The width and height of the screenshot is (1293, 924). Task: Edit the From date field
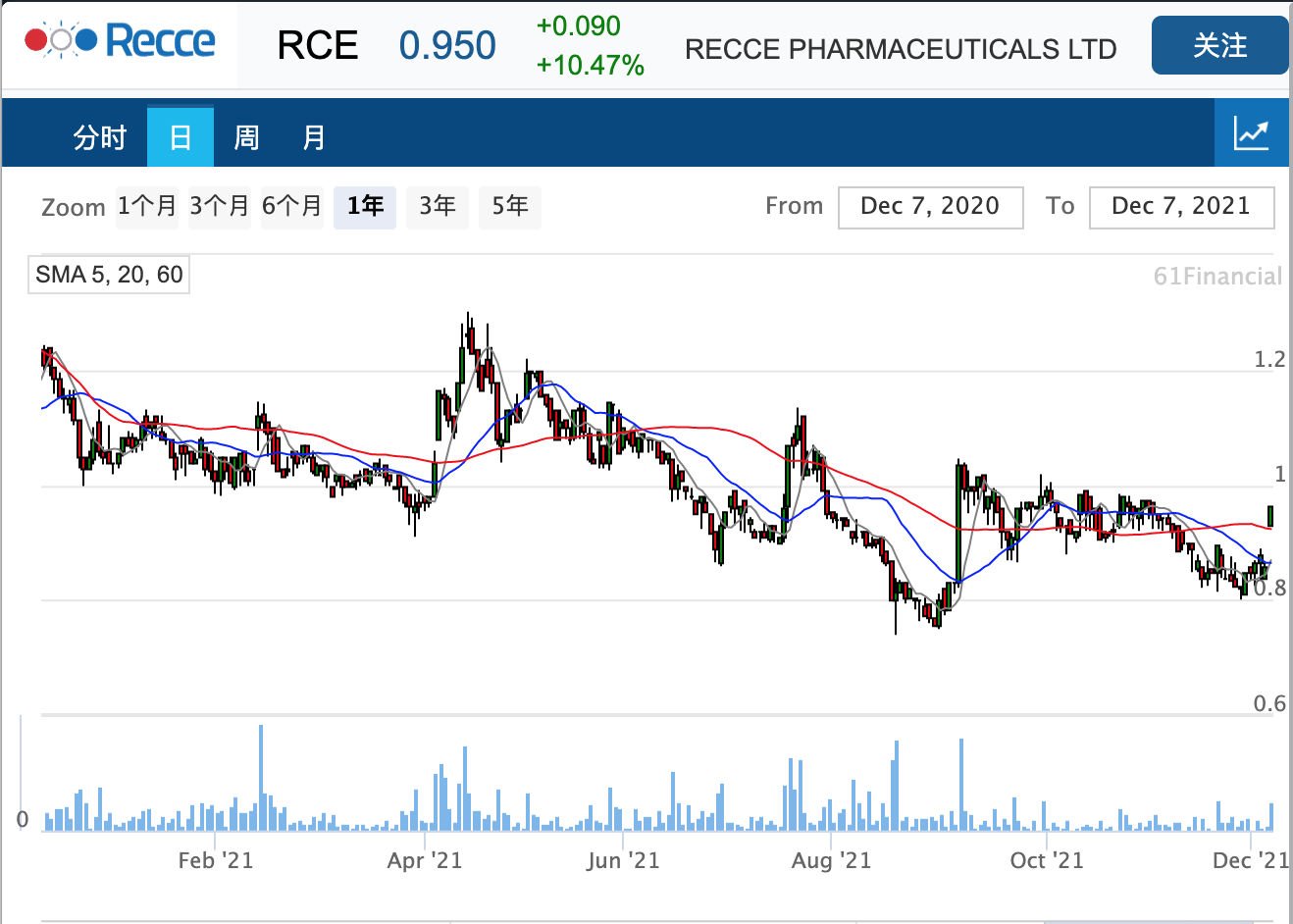pos(930,207)
